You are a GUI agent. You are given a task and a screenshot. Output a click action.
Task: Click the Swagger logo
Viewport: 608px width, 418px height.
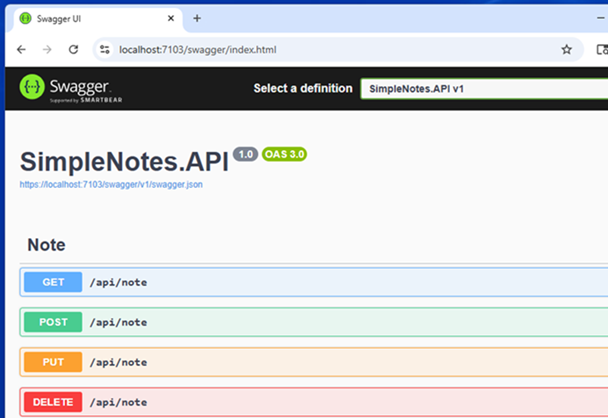71,88
